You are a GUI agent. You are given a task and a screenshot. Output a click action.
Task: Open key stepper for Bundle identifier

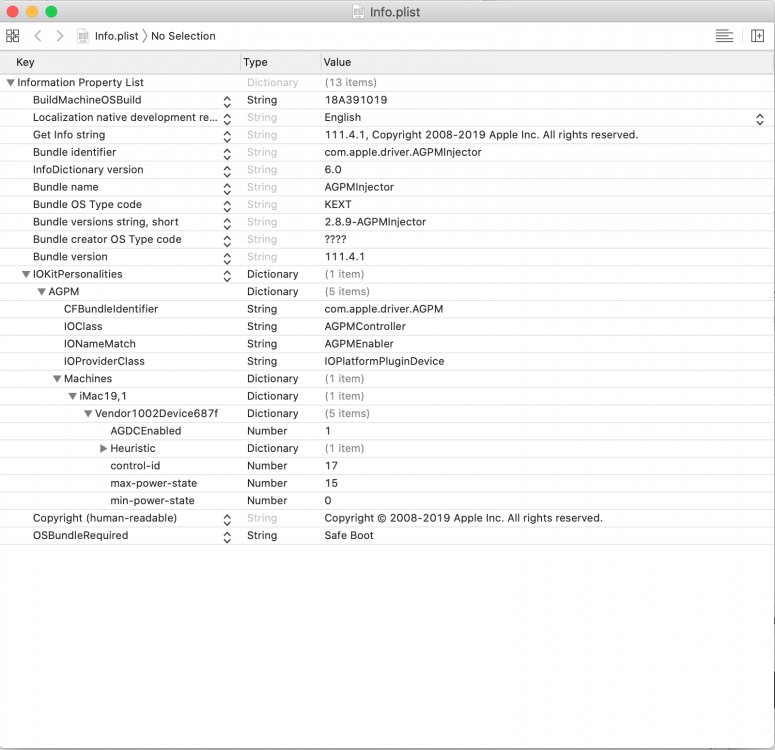pyautogui.click(x=227, y=154)
